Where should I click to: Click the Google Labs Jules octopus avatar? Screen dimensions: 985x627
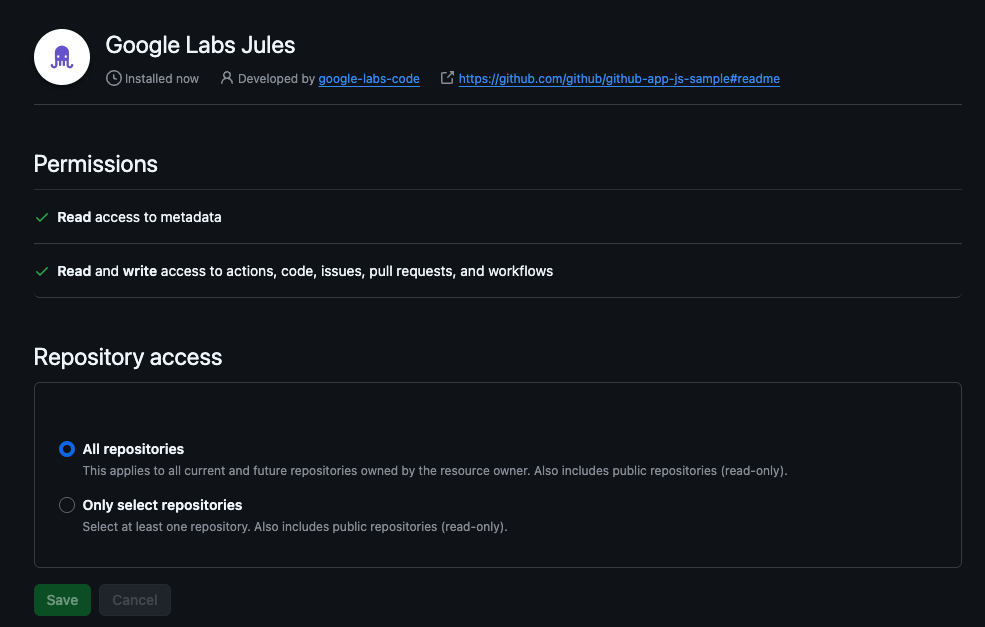coord(62,57)
